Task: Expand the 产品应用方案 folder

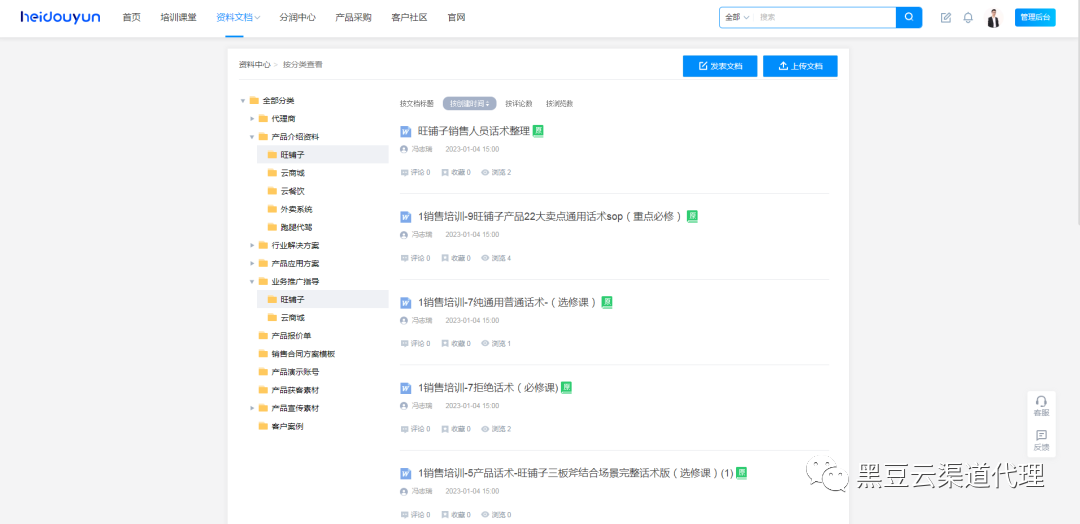Action: 252,263
